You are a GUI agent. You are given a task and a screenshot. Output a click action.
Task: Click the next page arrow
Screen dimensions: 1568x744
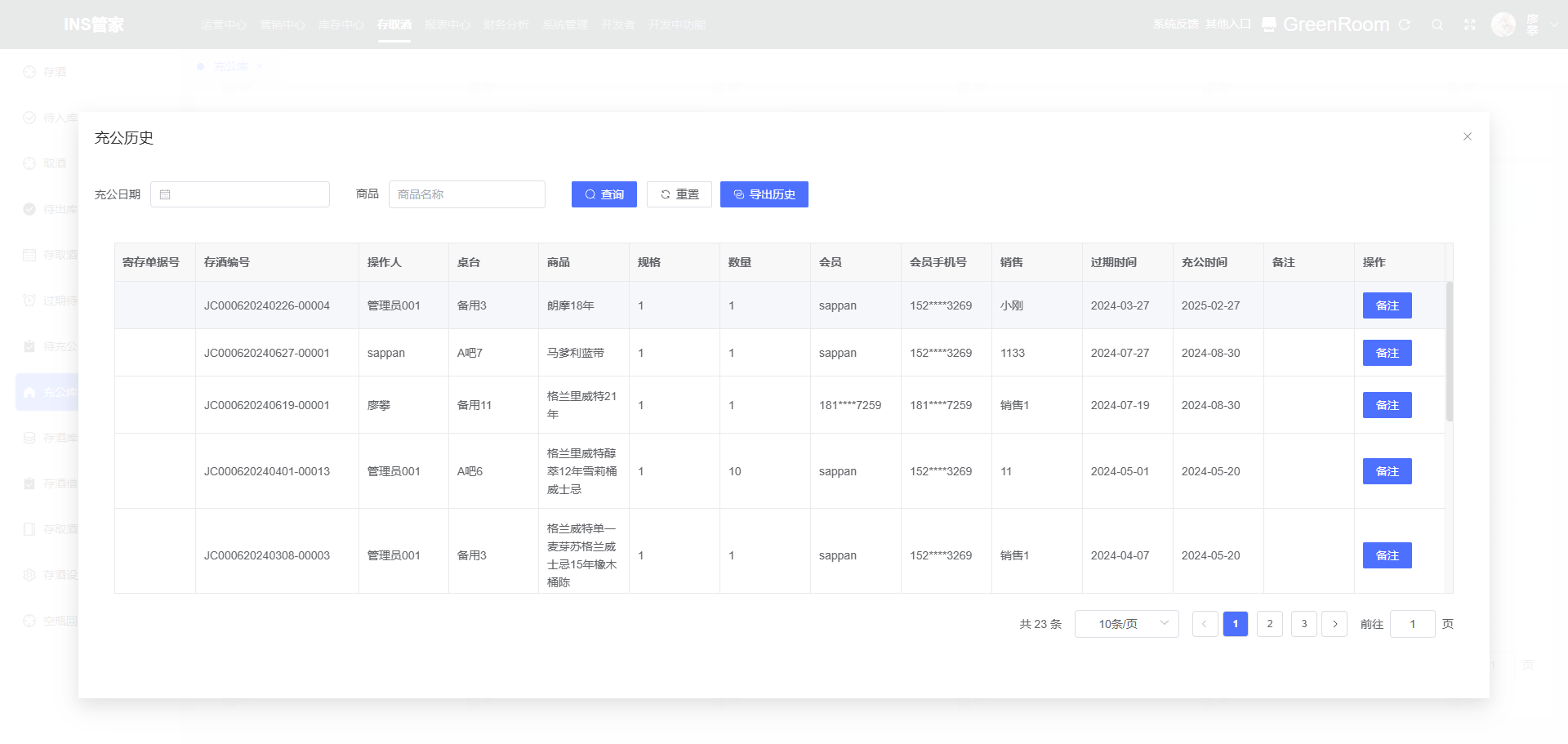click(1334, 624)
